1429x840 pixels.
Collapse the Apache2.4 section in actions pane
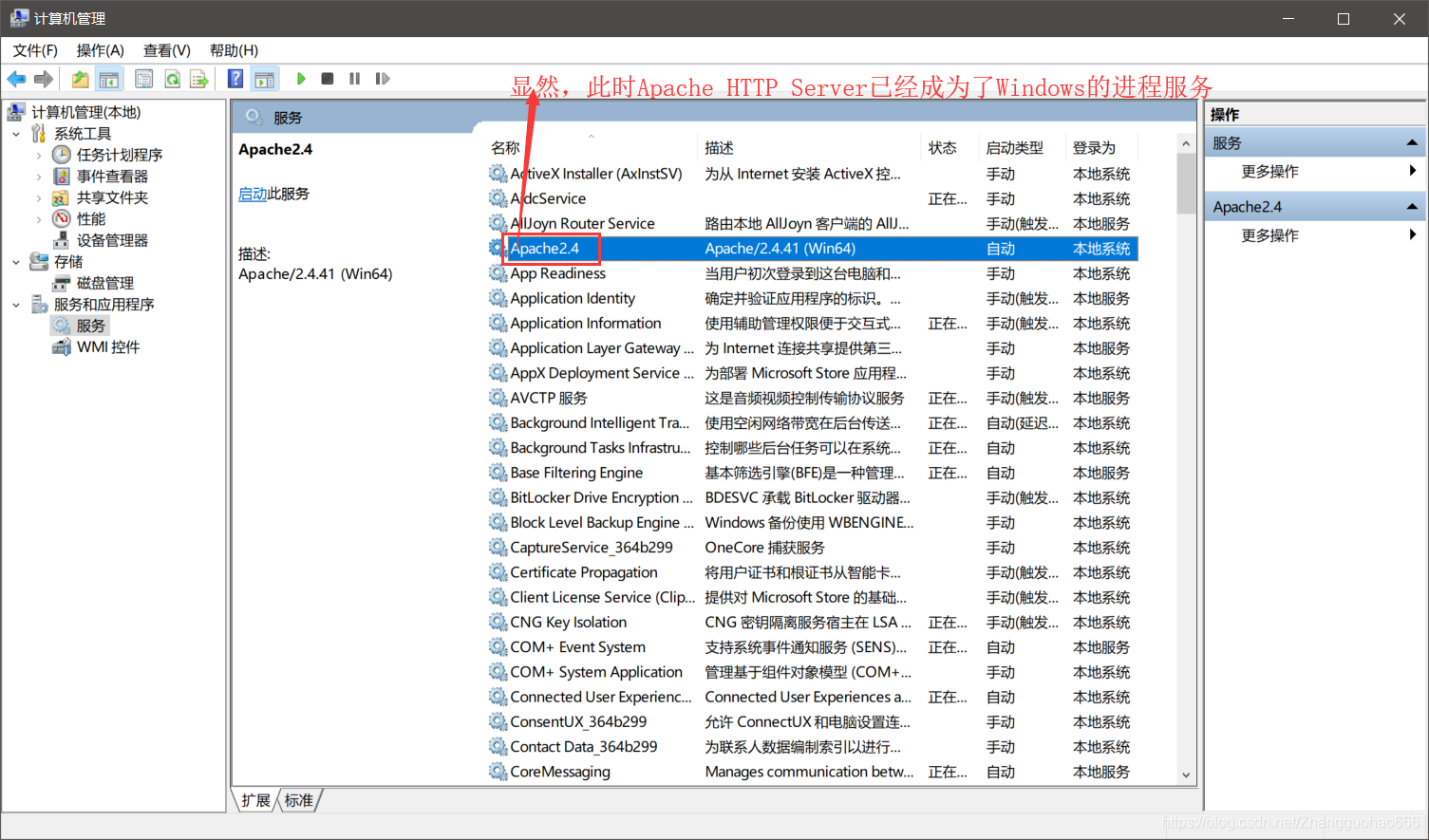[1412, 207]
